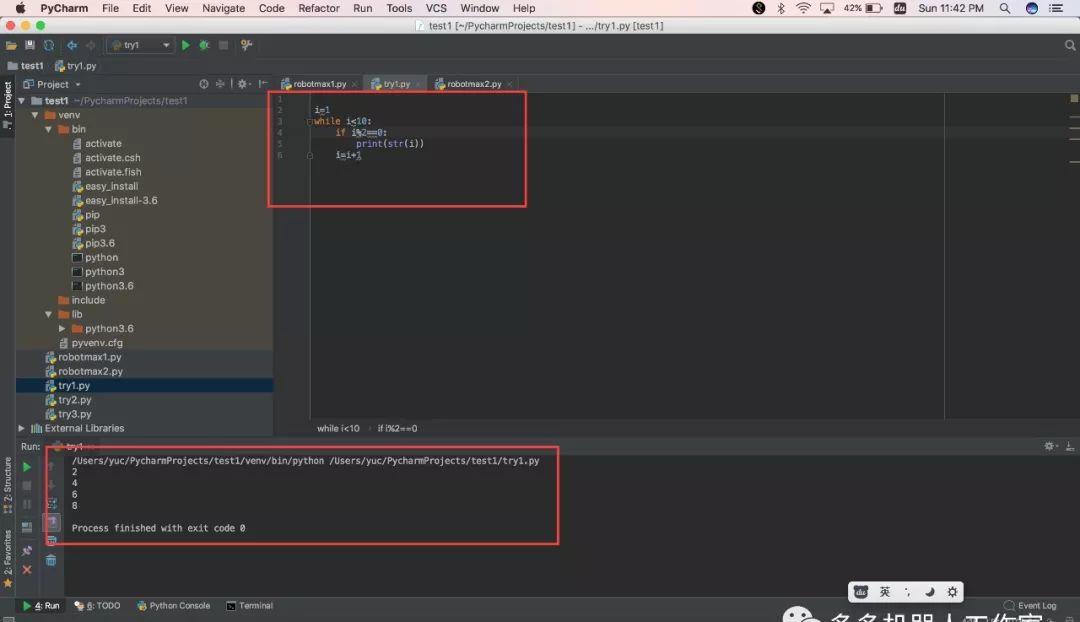Toggle the 2: Favorites side tool tab

[8, 558]
